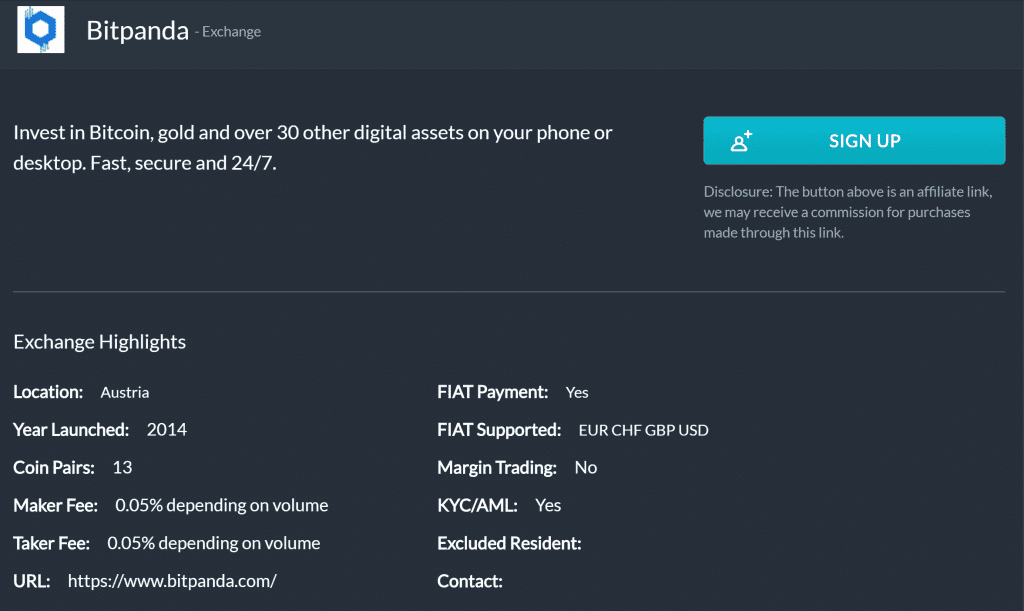Click the Taker Fee 0.05% value
This screenshot has width=1024, height=611.
coord(213,544)
